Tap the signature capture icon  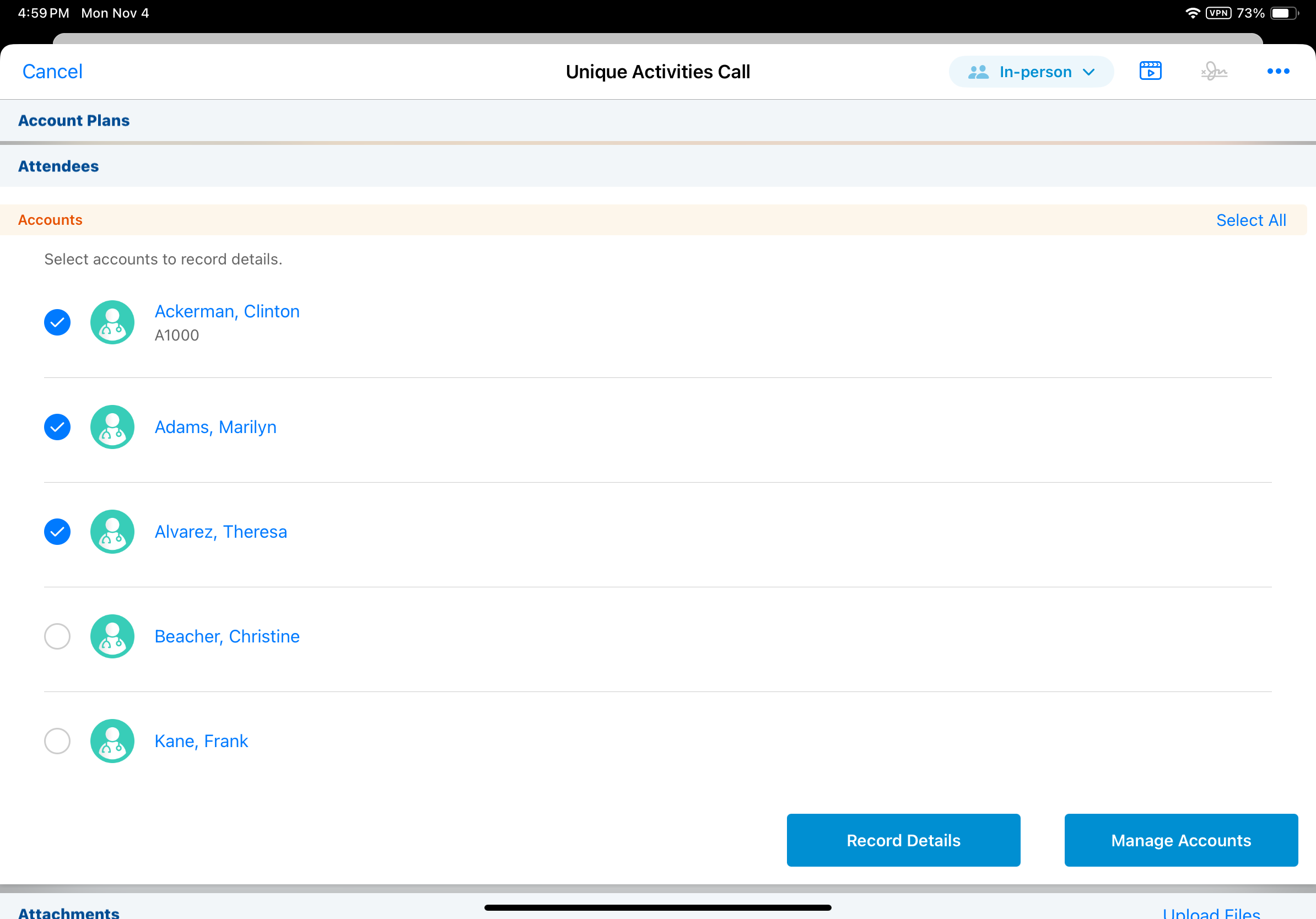click(1213, 72)
